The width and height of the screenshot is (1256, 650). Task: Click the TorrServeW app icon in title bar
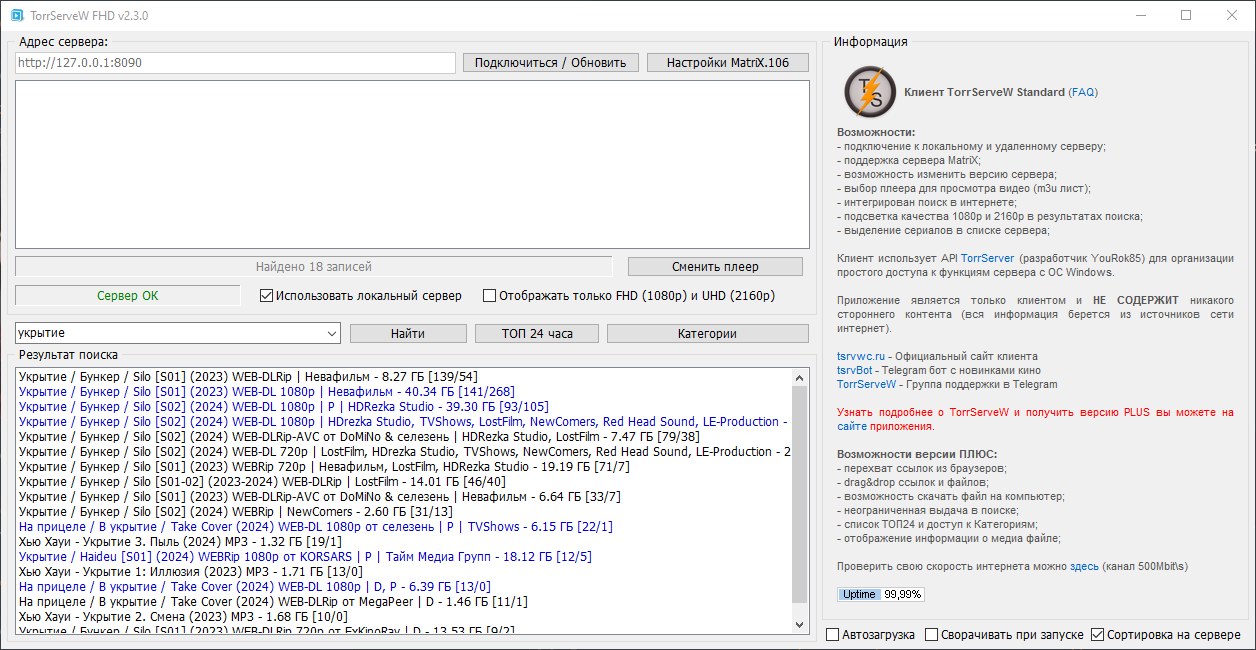pos(16,16)
